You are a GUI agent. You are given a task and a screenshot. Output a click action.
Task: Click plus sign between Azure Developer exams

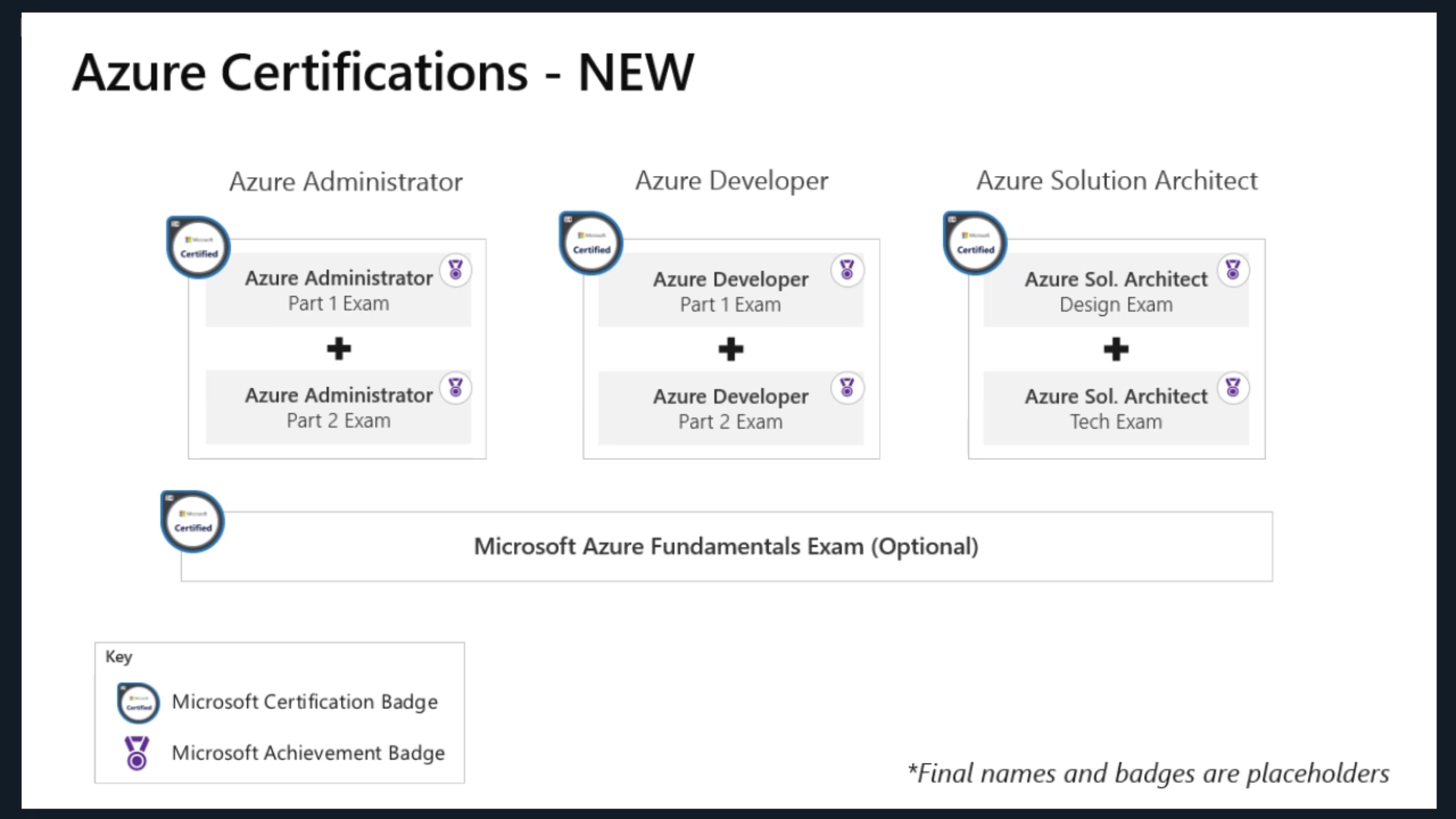(x=731, y=349)
